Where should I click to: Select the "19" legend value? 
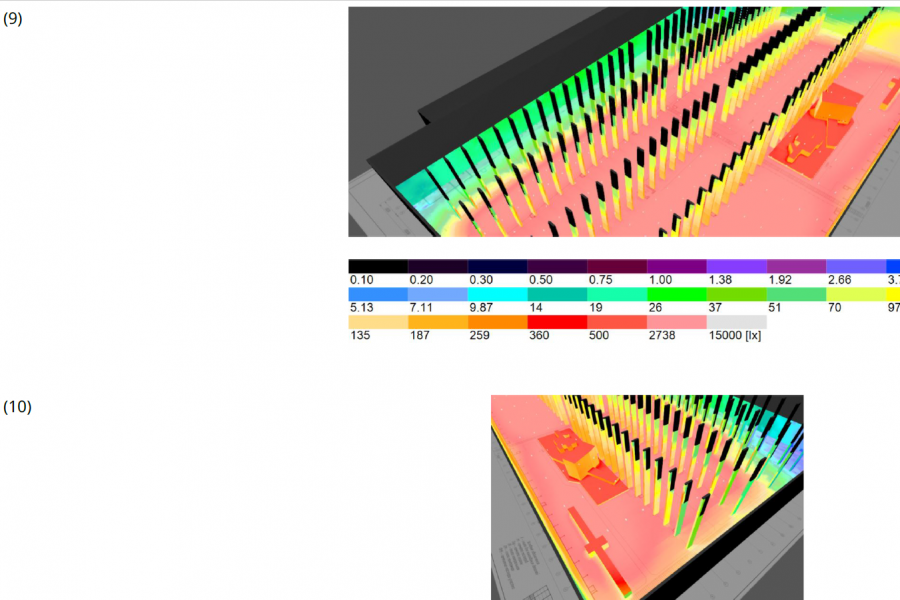pyautogui.click(x=596, y=308)
